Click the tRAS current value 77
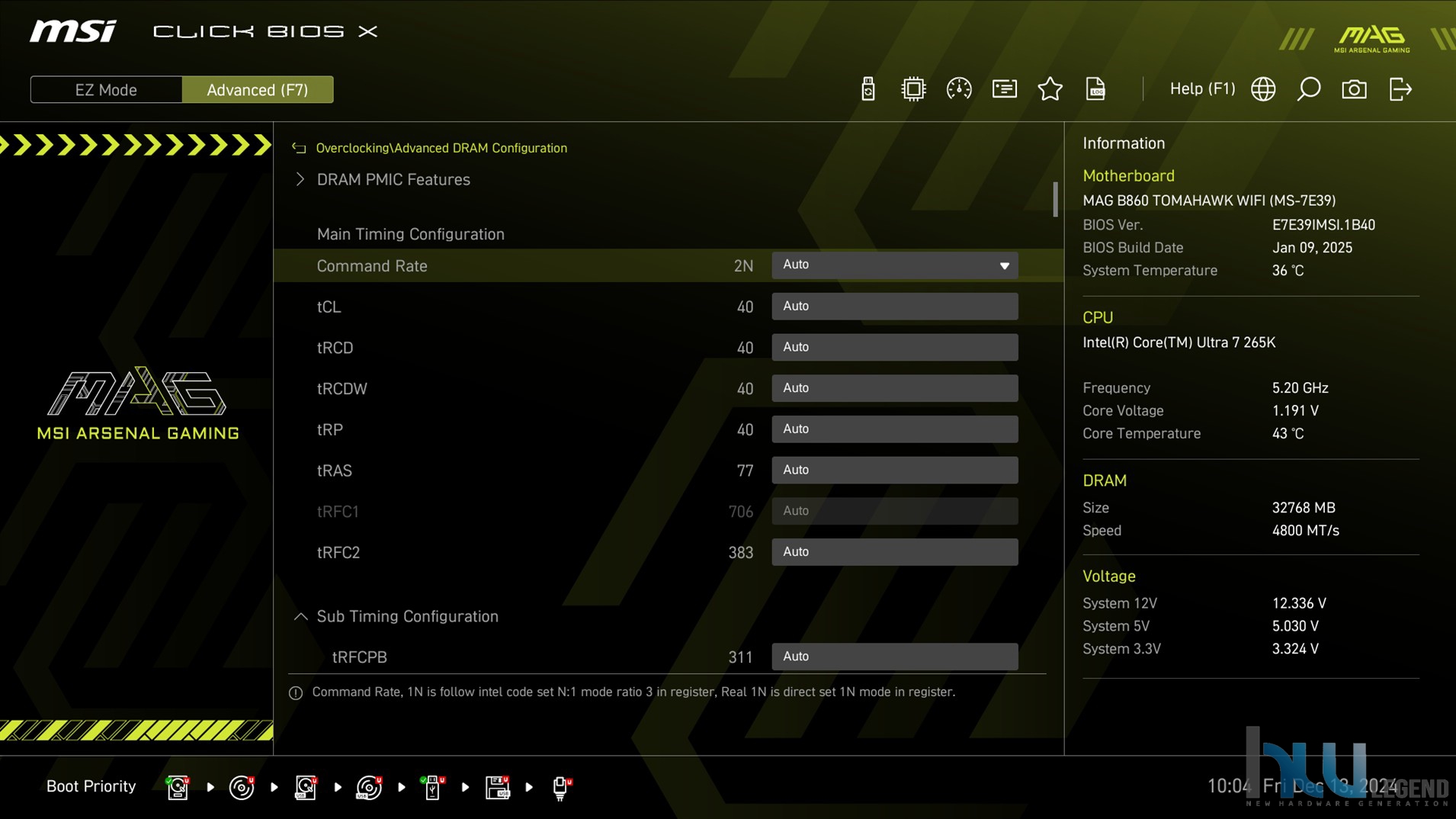The height and width of the screenshot is (819, 1456). (x=745, y=471)
